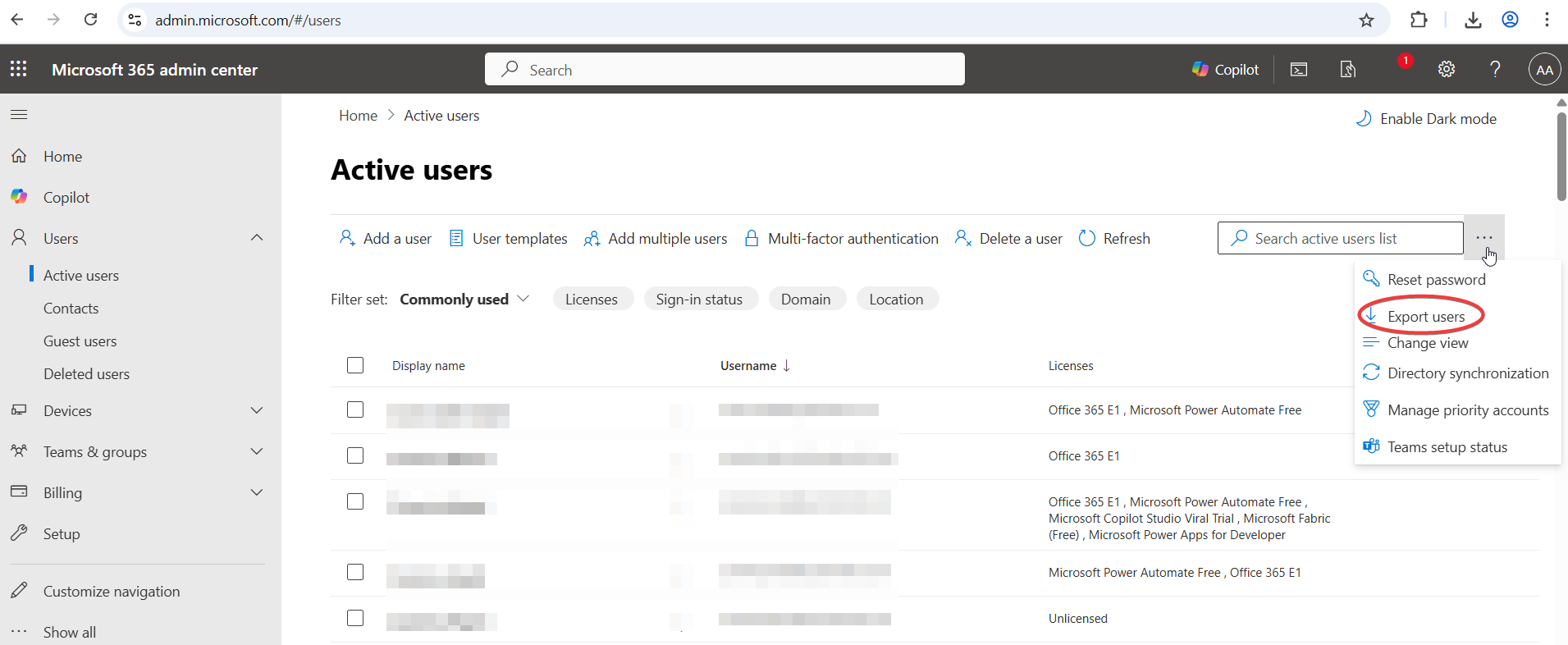Sort by the Username column

pos(755,366)
